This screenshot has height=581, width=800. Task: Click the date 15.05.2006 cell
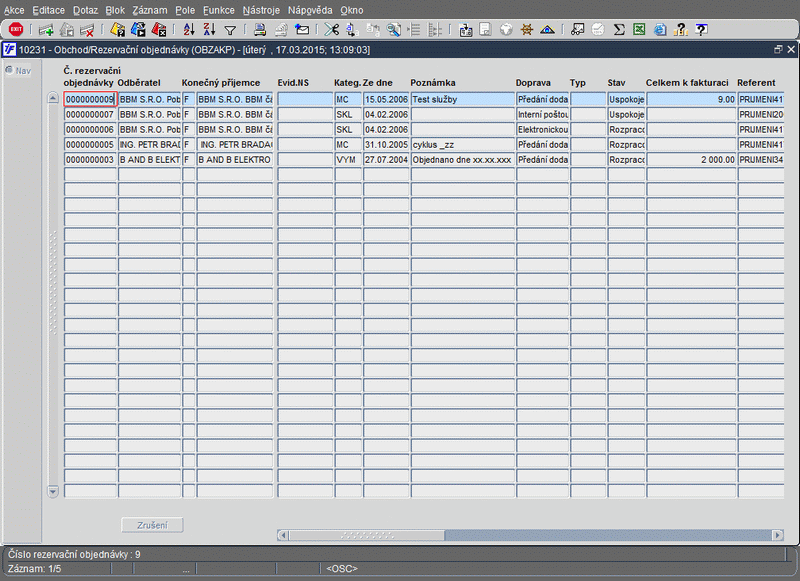[386, 99]
